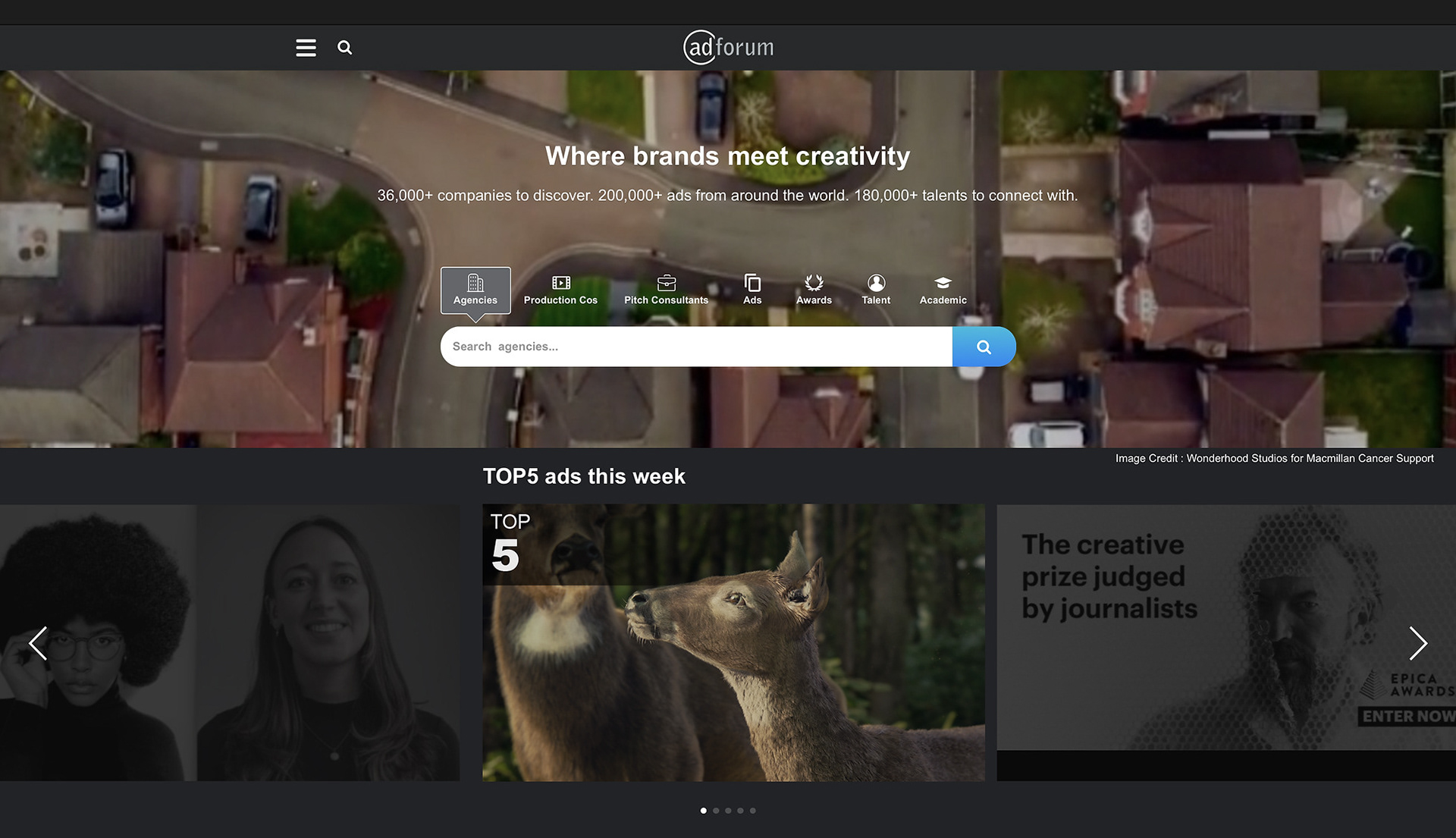Jump to third carousel pagination dot
This screenshot has height=838, width=1456.
point(728,811)
